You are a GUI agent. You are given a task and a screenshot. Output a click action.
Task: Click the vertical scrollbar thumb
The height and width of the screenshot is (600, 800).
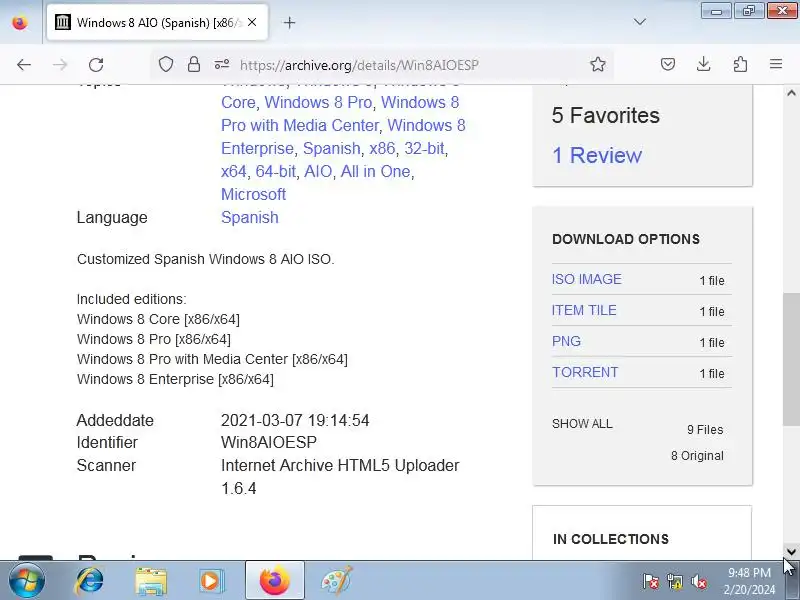(791, 359)
